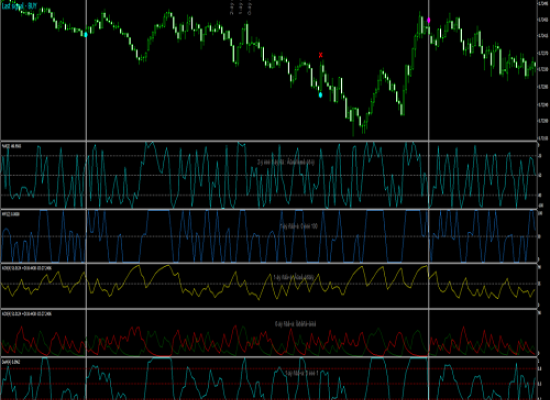Select the magenta dot signal marker

coord(429,20)
